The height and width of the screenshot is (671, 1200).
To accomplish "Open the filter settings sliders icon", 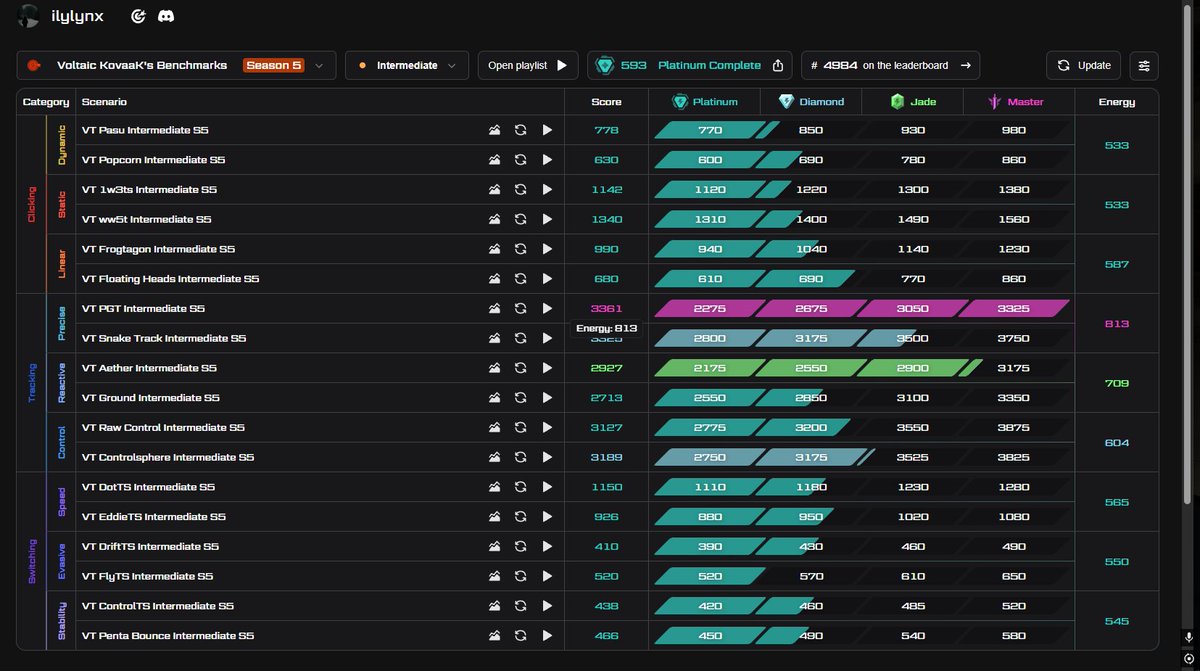I will tap(1144, 65).
